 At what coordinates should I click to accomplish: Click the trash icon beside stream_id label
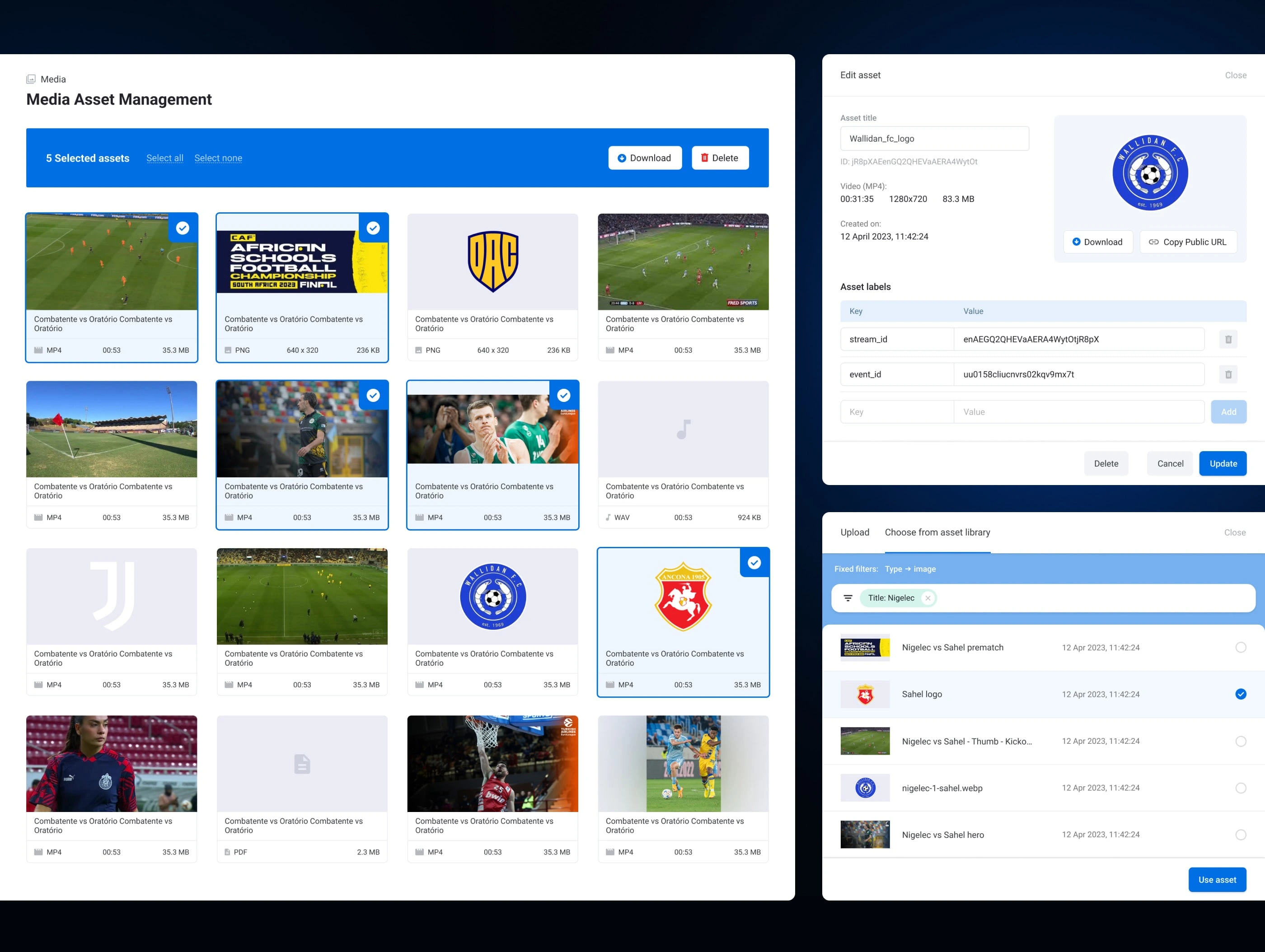(x=1228, y=339)
